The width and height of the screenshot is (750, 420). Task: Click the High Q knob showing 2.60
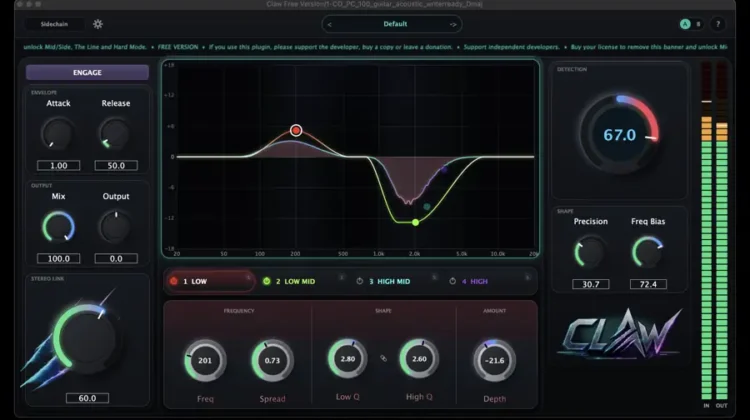click(x=419, y=358)
